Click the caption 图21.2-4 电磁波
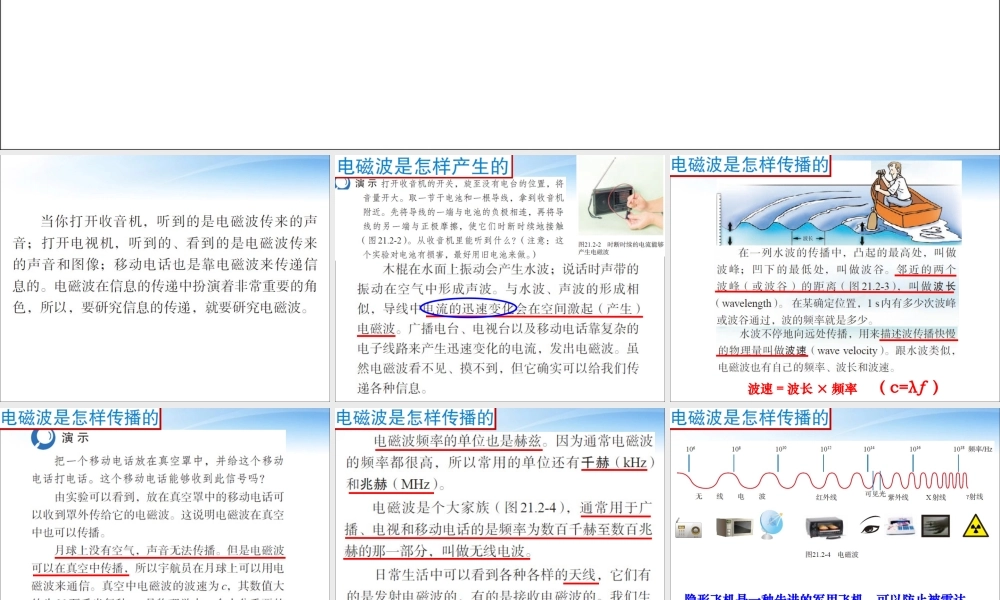Image resolution: width=1000 pixels, height=600 pixels. [833, 554]
